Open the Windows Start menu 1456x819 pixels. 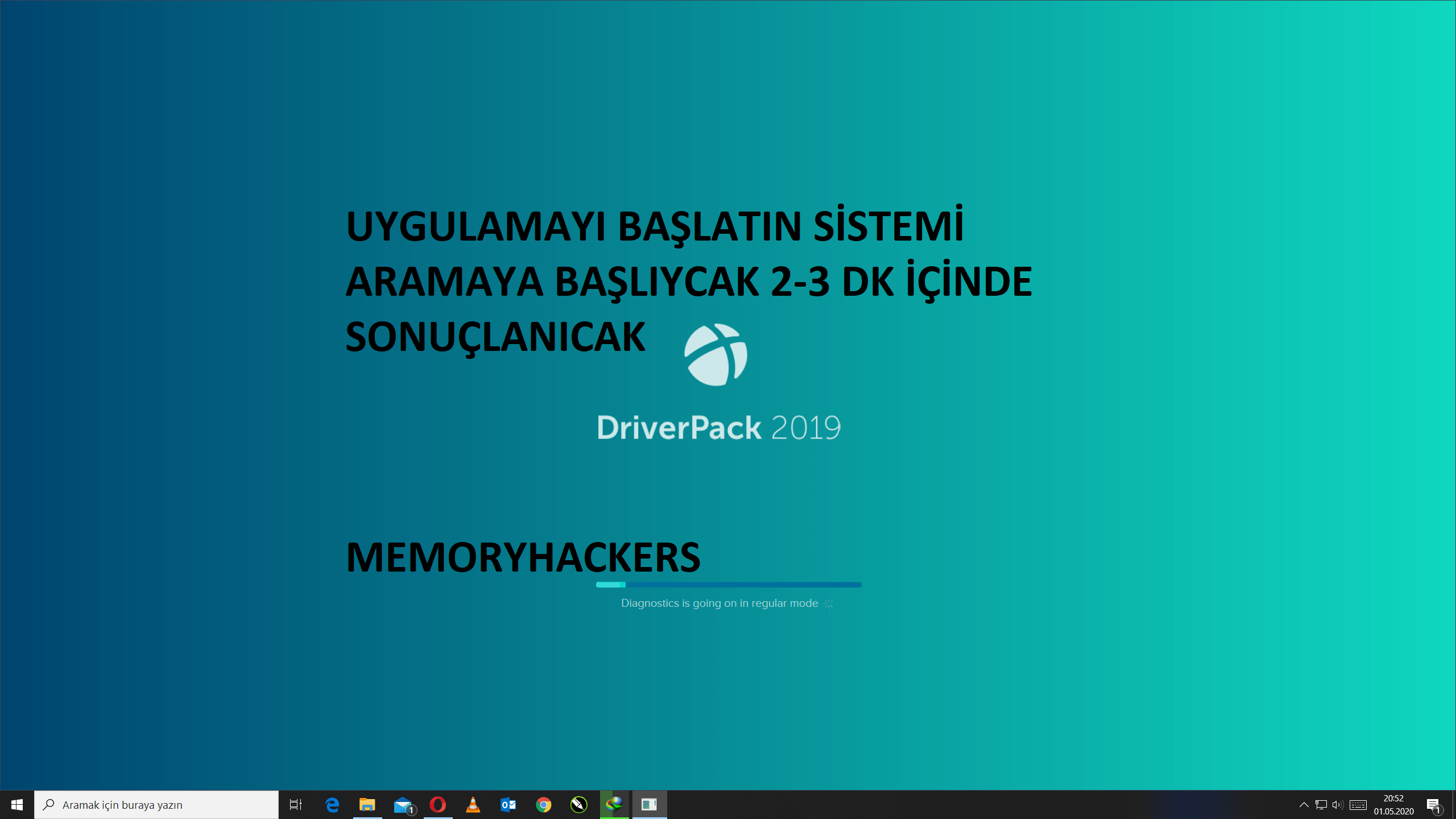[17, 805]
